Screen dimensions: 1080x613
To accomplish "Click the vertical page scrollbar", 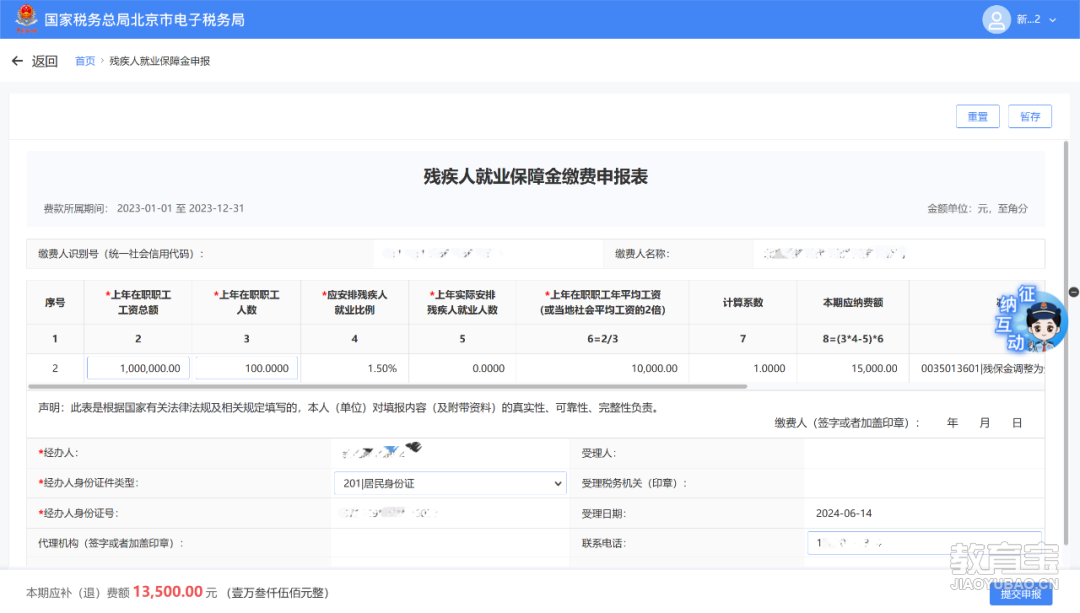I will point(1066,342).
